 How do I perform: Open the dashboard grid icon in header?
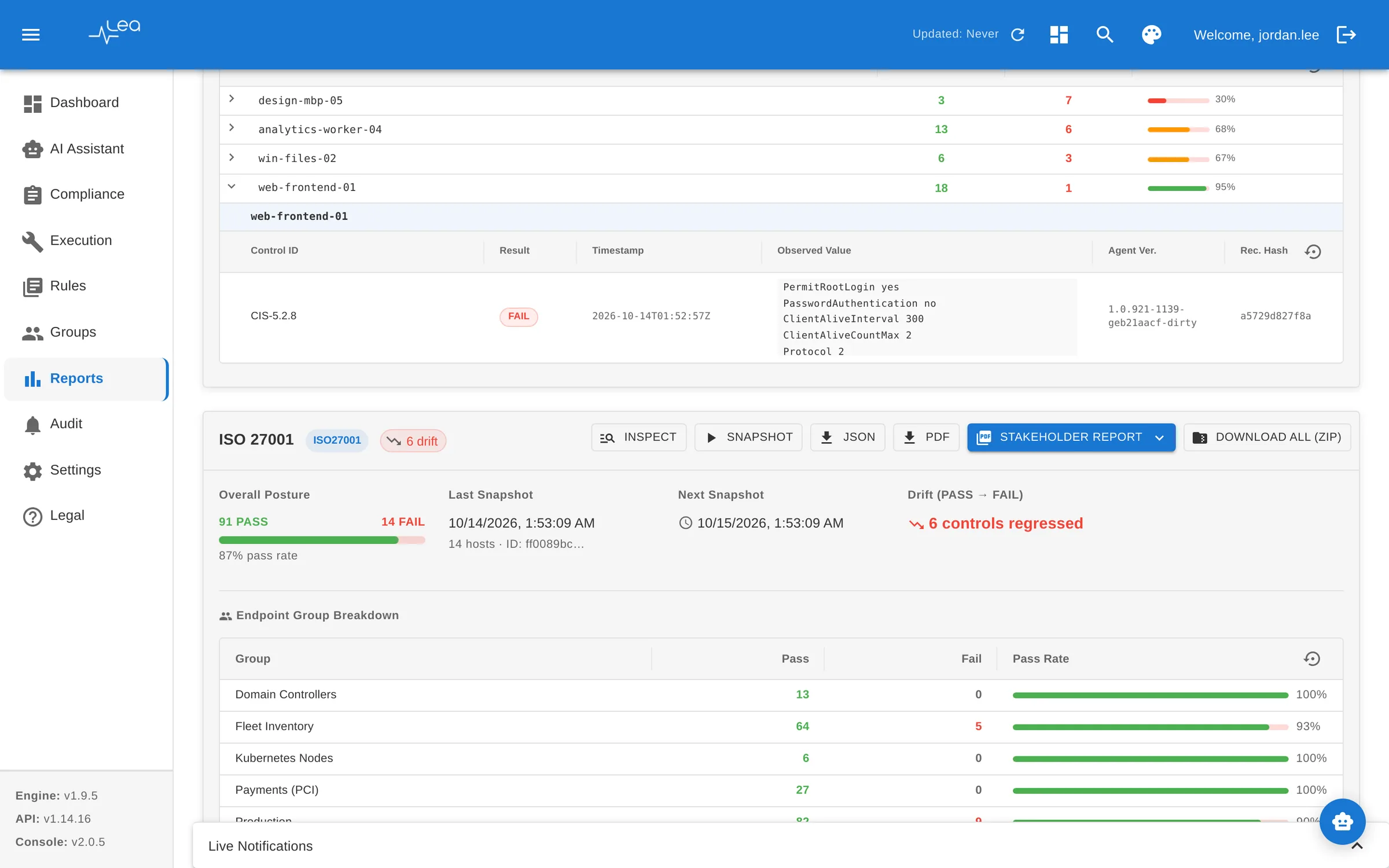1059,35
